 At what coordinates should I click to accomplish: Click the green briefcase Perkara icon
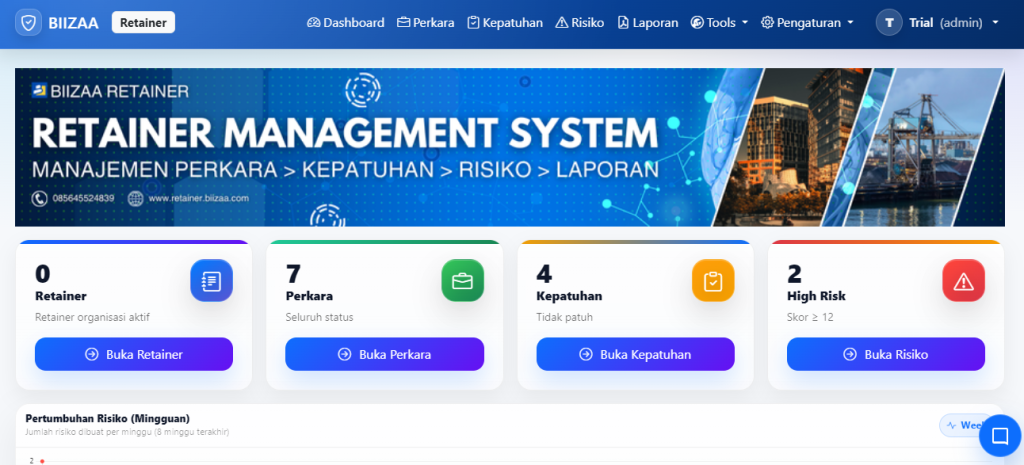(x=462, y=281)
